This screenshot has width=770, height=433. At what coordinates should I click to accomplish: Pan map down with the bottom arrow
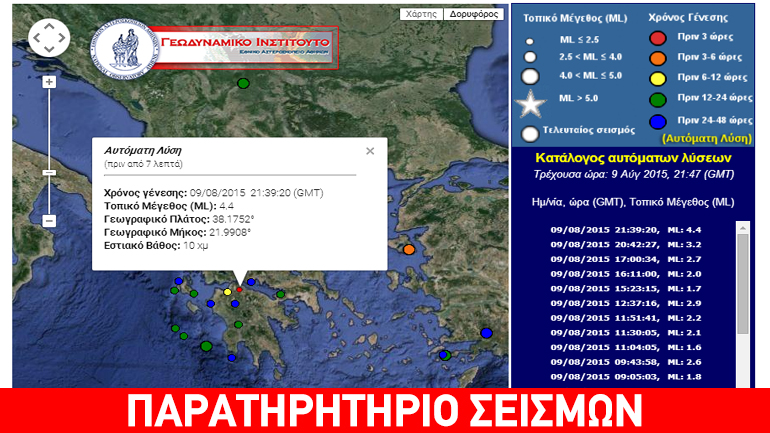coord(49,48)
